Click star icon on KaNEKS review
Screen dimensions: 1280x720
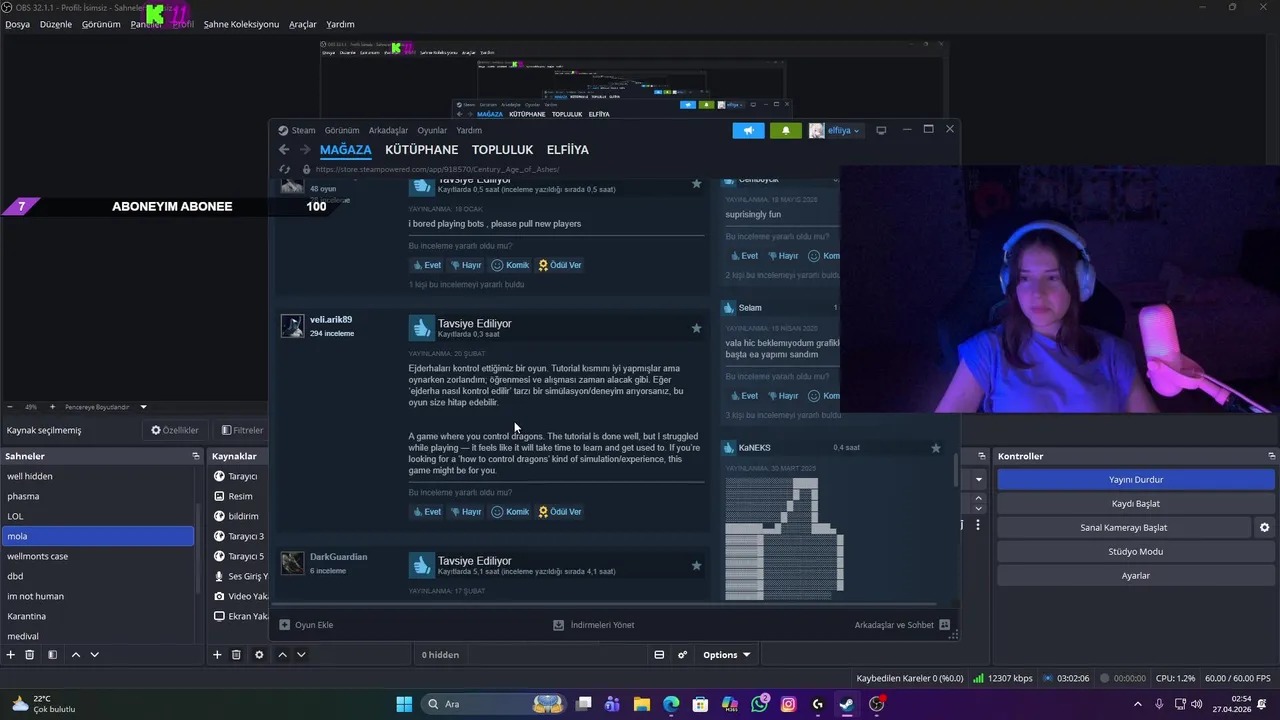point(936,448)
